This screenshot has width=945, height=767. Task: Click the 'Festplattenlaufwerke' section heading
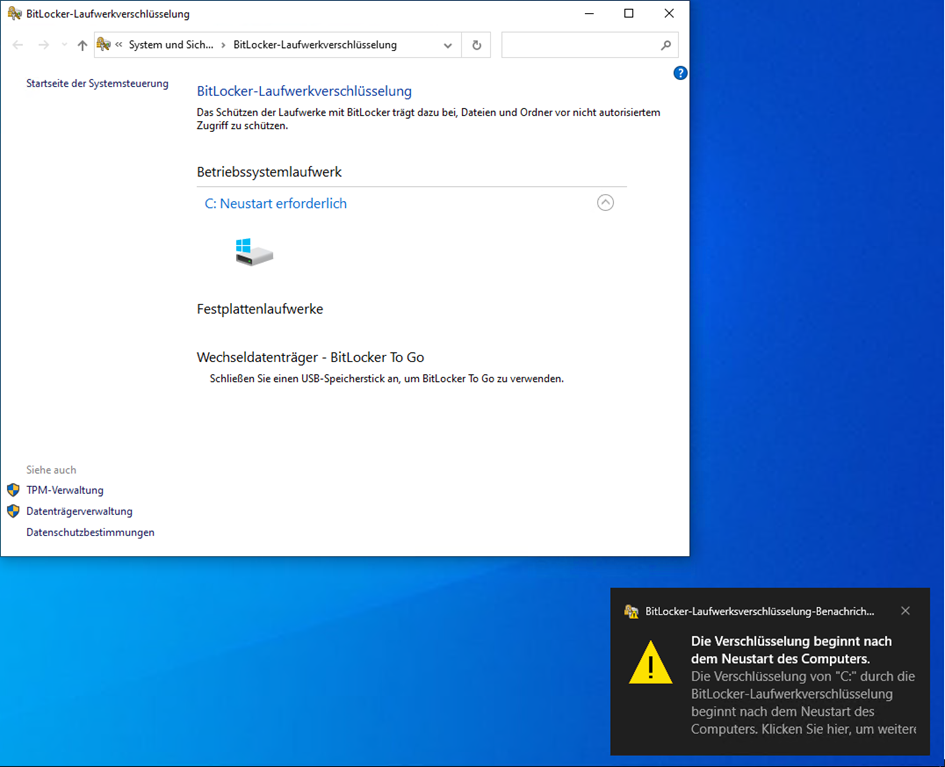click(260, 309)
